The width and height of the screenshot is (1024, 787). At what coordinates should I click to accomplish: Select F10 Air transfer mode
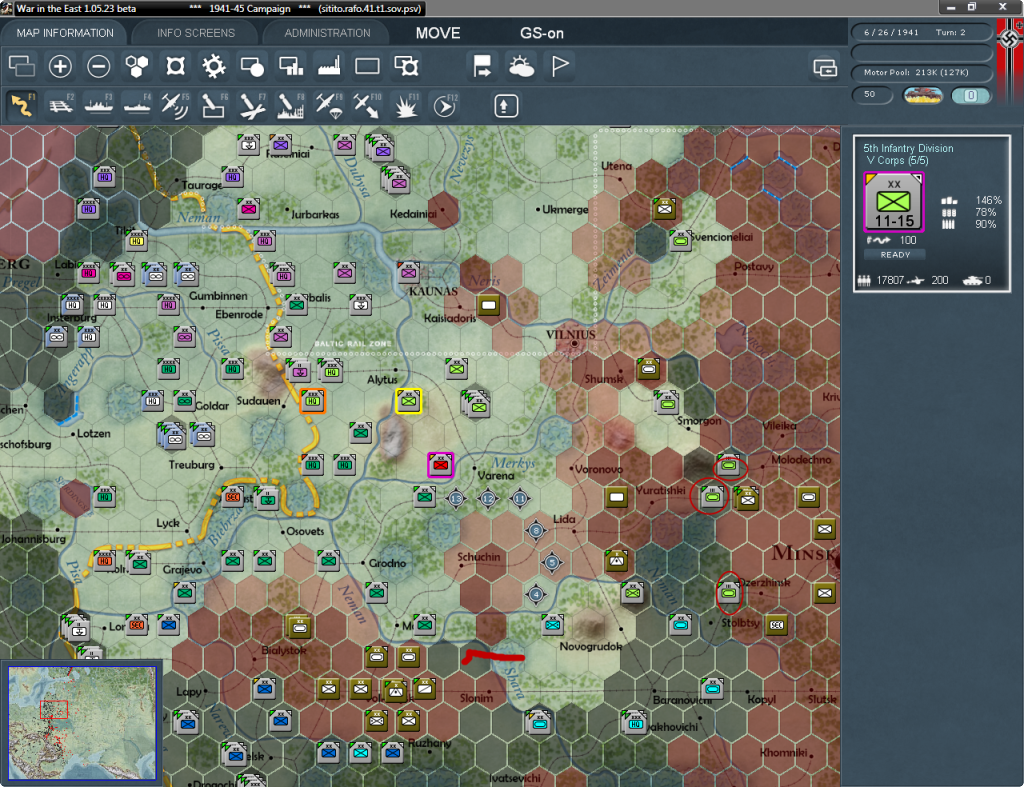point(367,106)
